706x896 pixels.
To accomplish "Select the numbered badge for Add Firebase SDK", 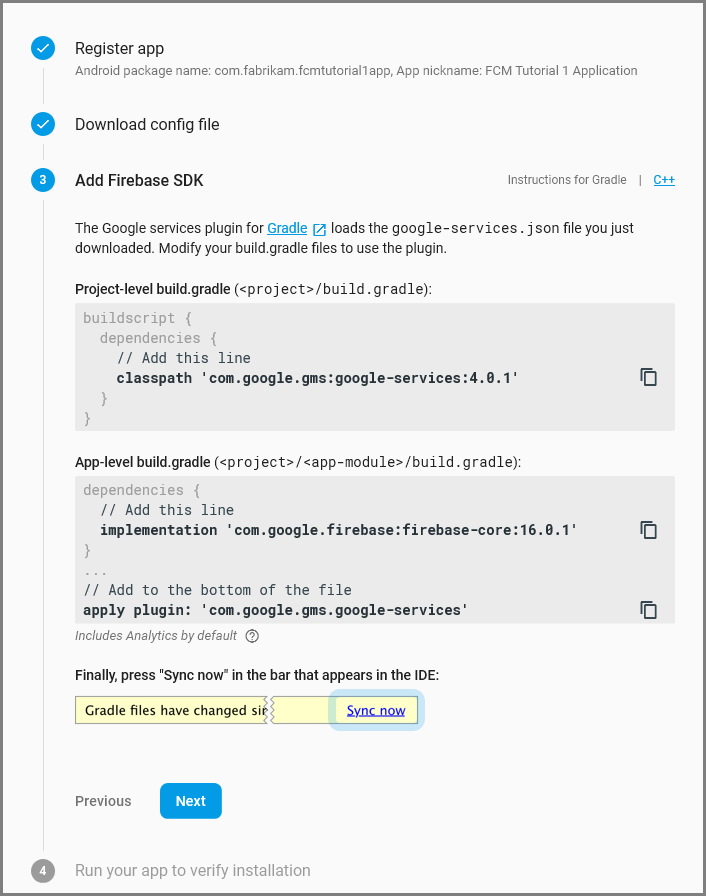I will pos(42,180).
